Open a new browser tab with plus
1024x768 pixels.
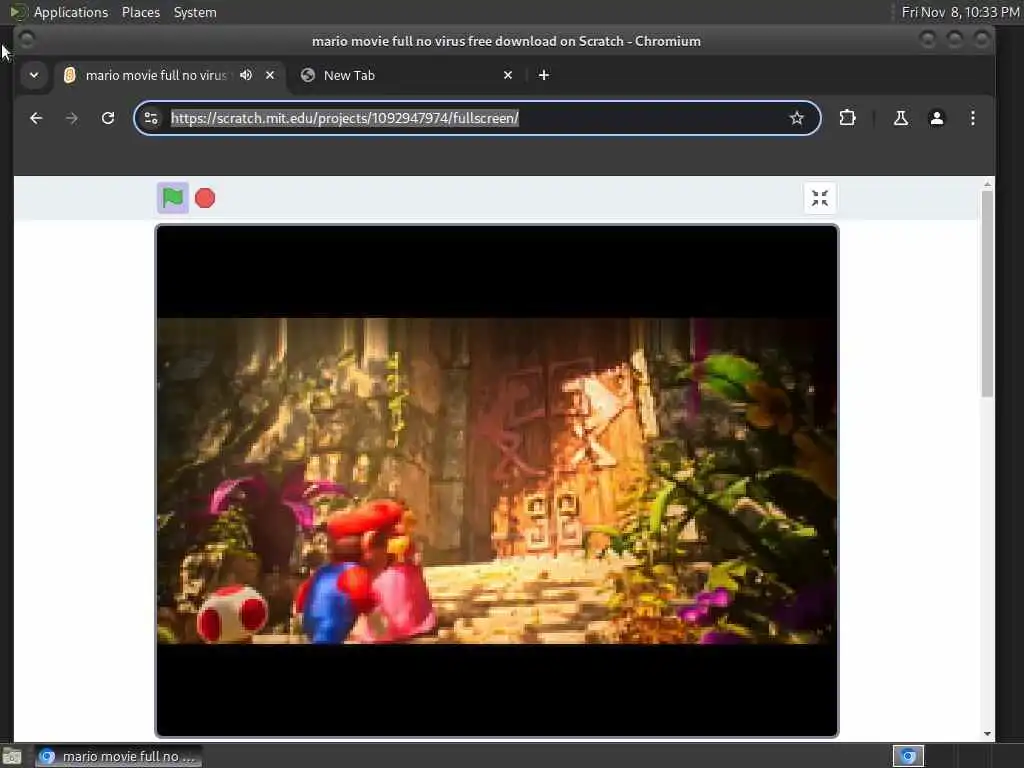pyautogui.click(x=543, y=75)
